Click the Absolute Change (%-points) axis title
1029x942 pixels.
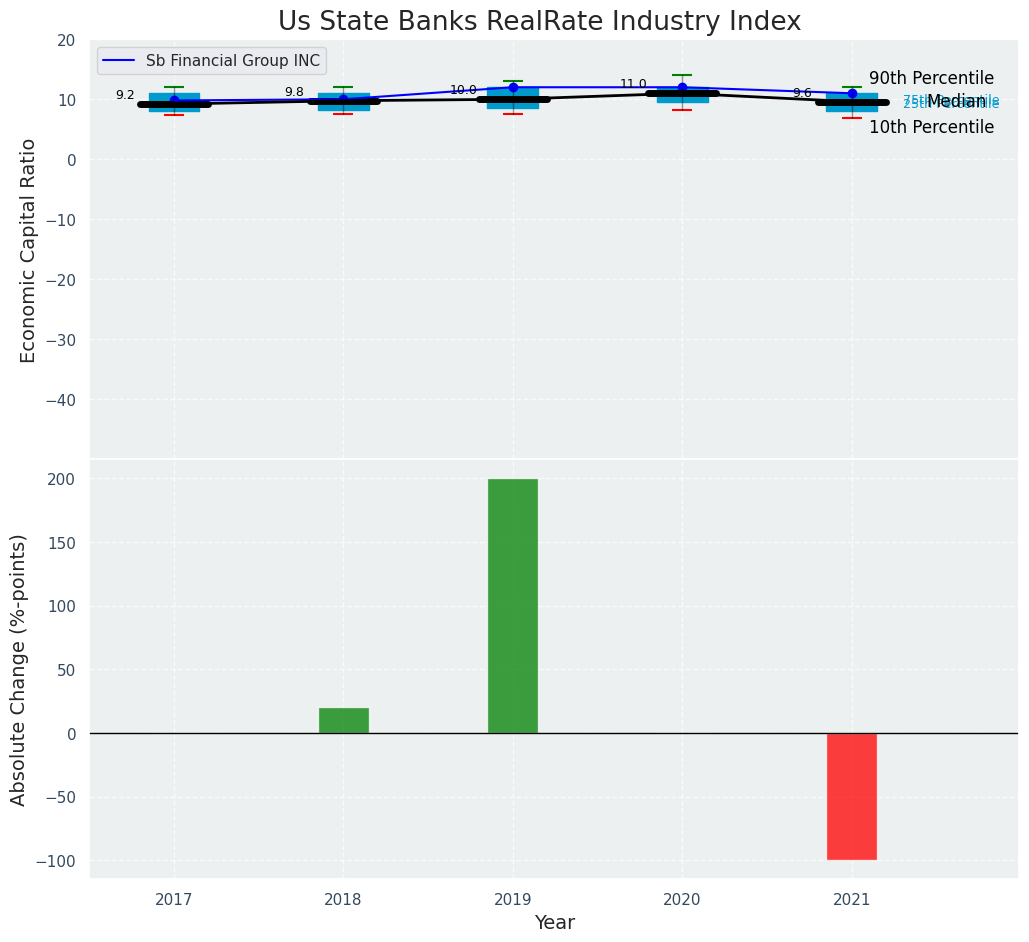click(19, 669)
